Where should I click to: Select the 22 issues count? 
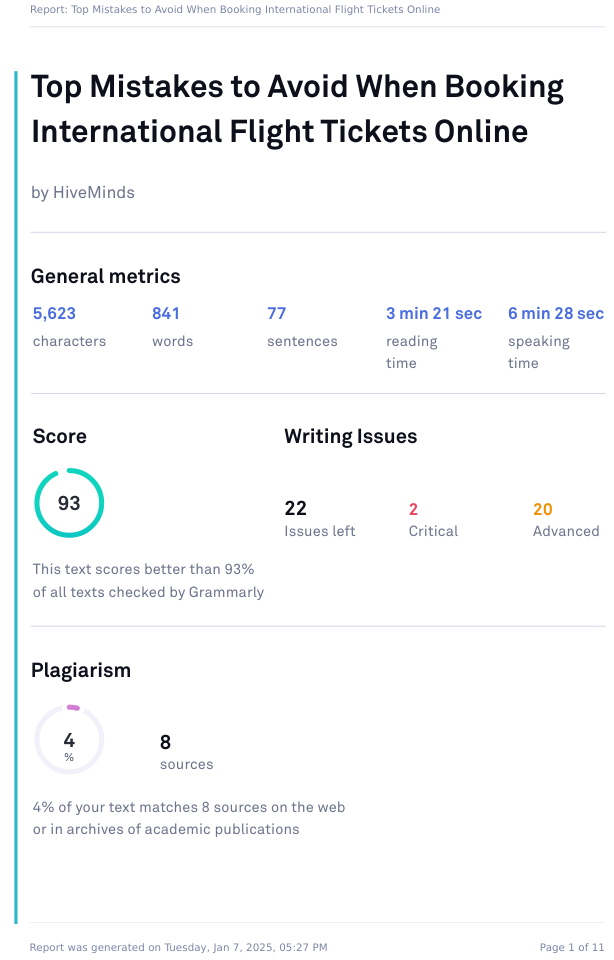pos(296,509)
